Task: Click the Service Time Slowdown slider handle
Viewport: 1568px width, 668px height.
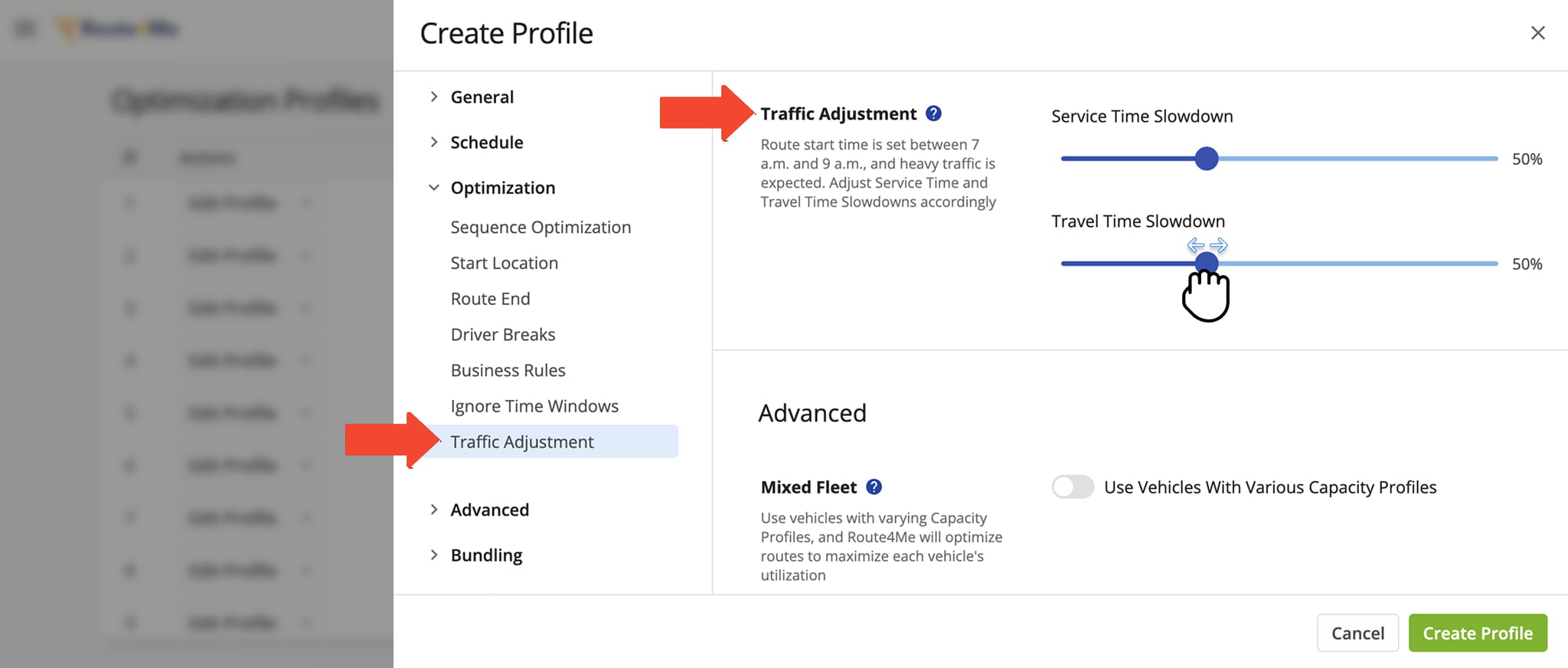Action: tap(1206, 159)
